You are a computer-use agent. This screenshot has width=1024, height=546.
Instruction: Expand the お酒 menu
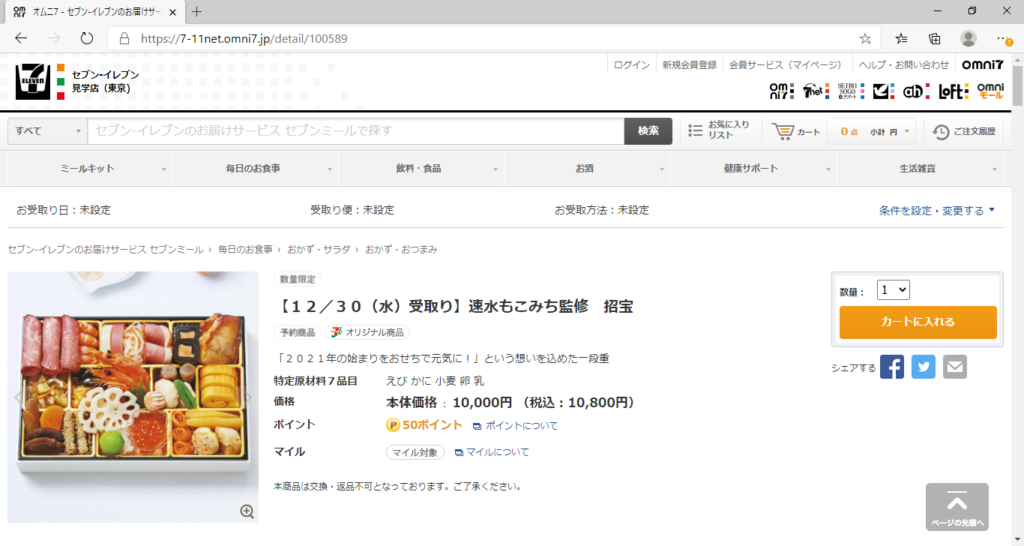587,169
